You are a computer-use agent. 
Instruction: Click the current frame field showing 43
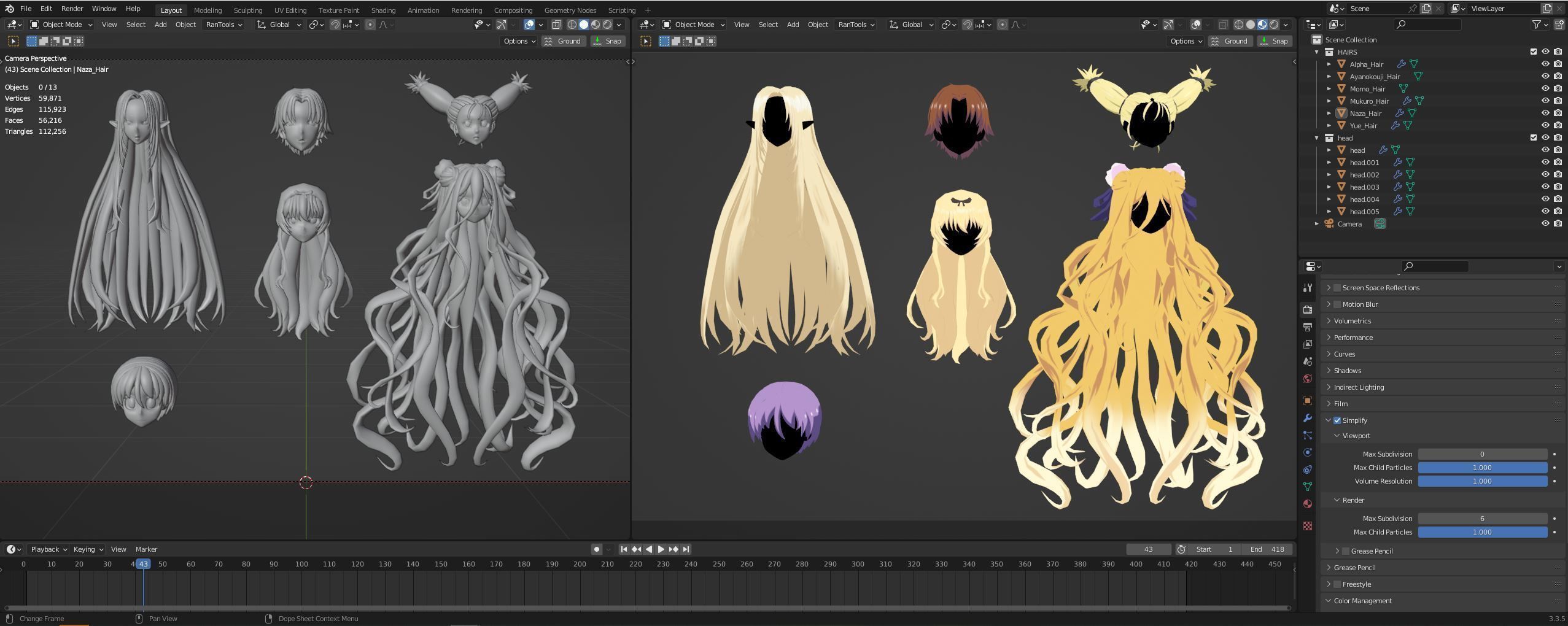coord(1148,549)
